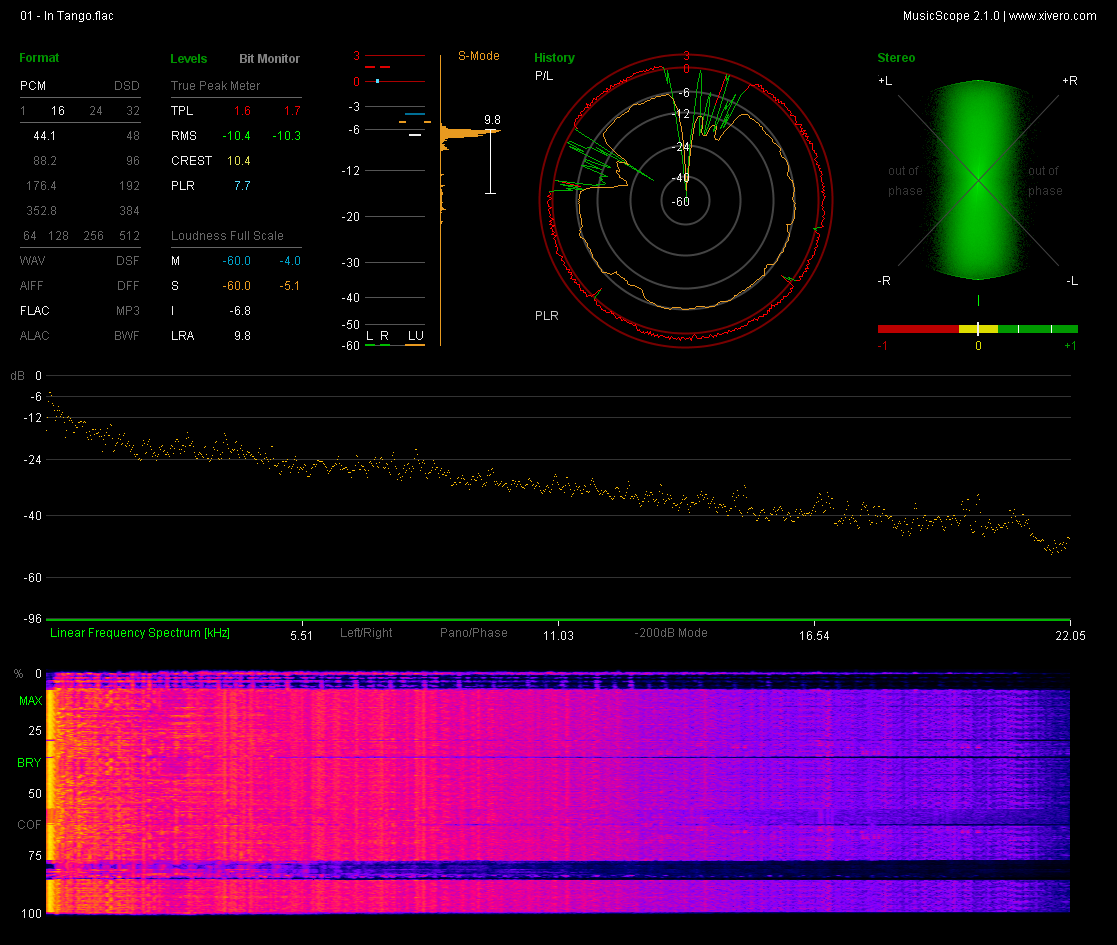Viewport: 1117px width, 945px height.
Task: Click the L channel meter indicator
Action: coord(370,336)
